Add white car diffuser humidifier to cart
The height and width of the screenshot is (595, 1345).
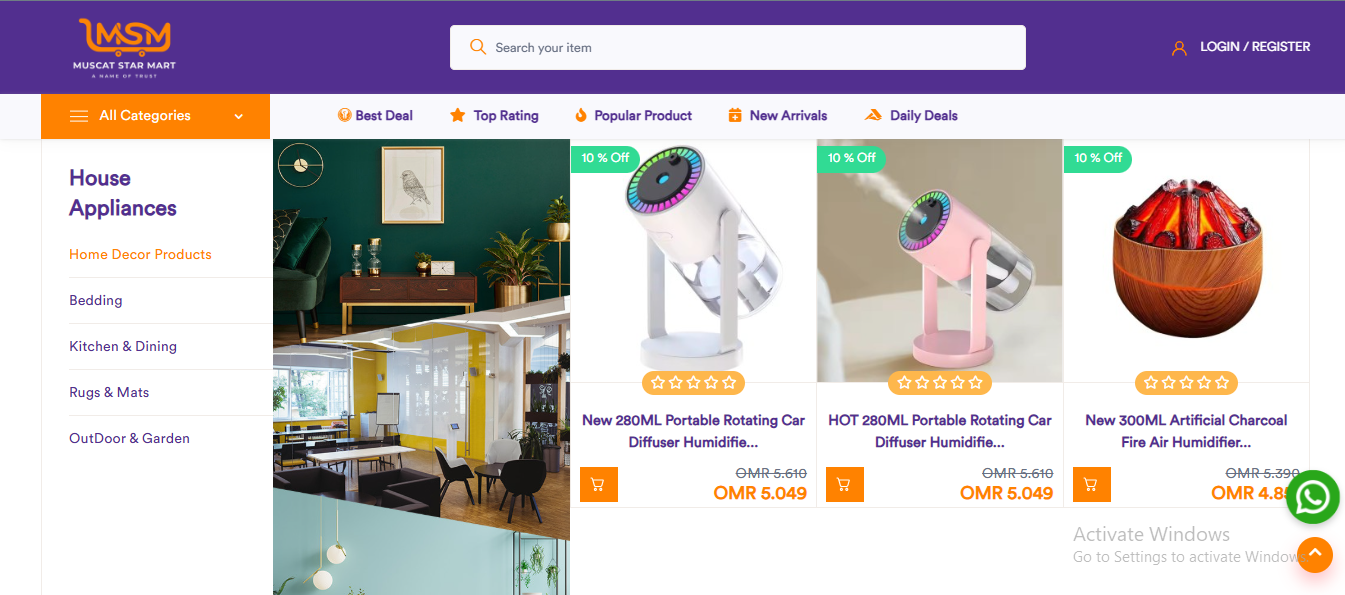coord(599,485)
